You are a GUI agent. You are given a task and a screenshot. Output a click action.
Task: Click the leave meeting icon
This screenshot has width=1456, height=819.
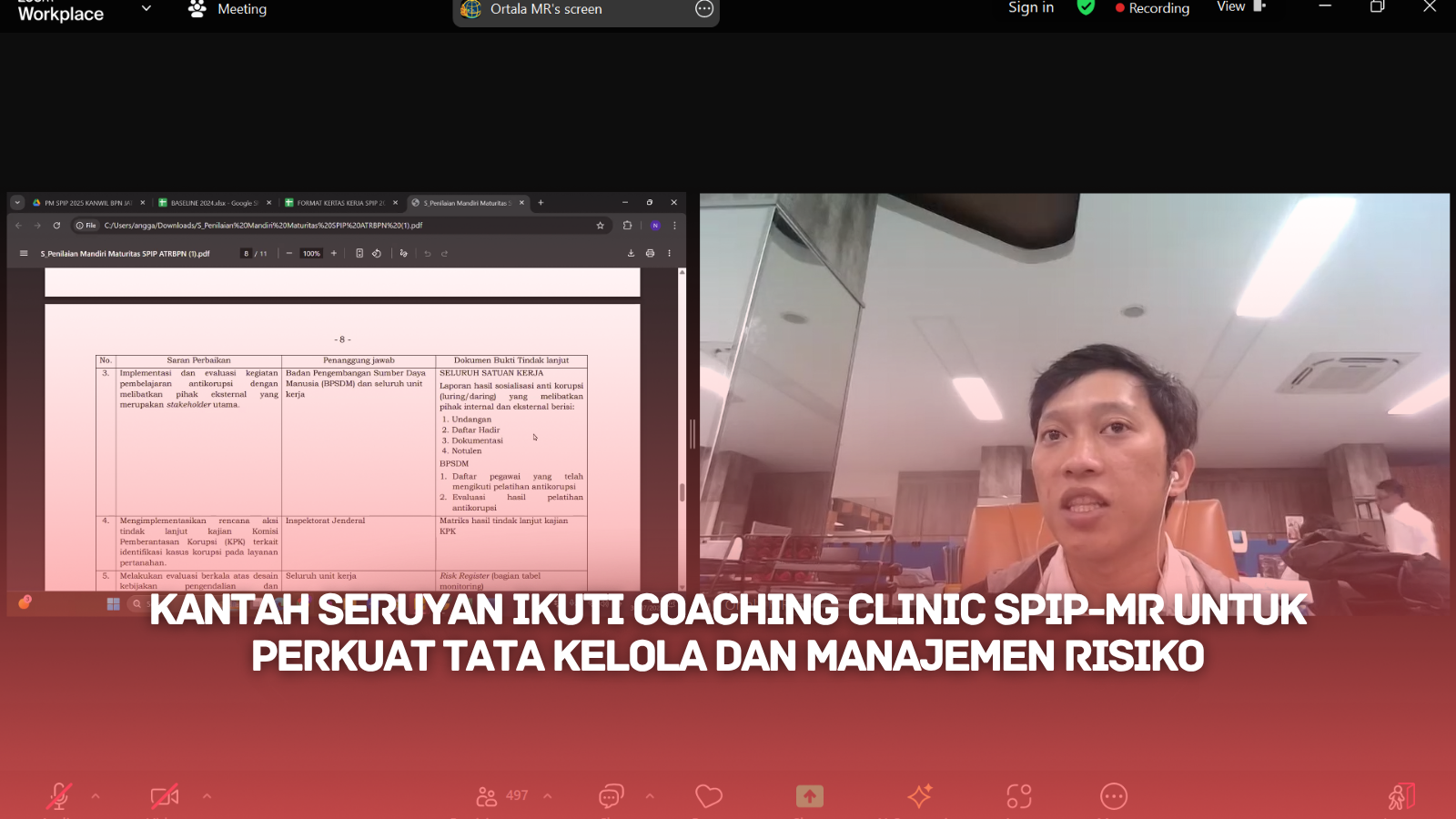(1400, 796)
